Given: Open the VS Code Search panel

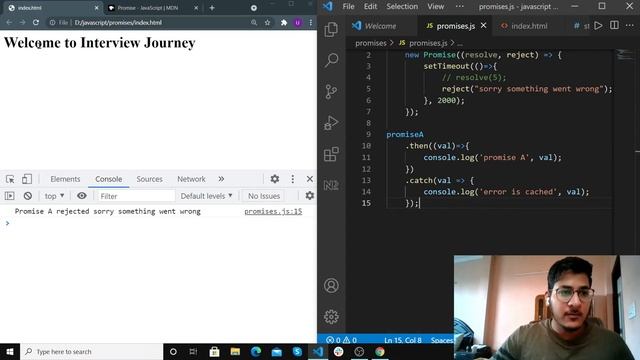Looking at the screenshot, I should [x=331, y=60].
